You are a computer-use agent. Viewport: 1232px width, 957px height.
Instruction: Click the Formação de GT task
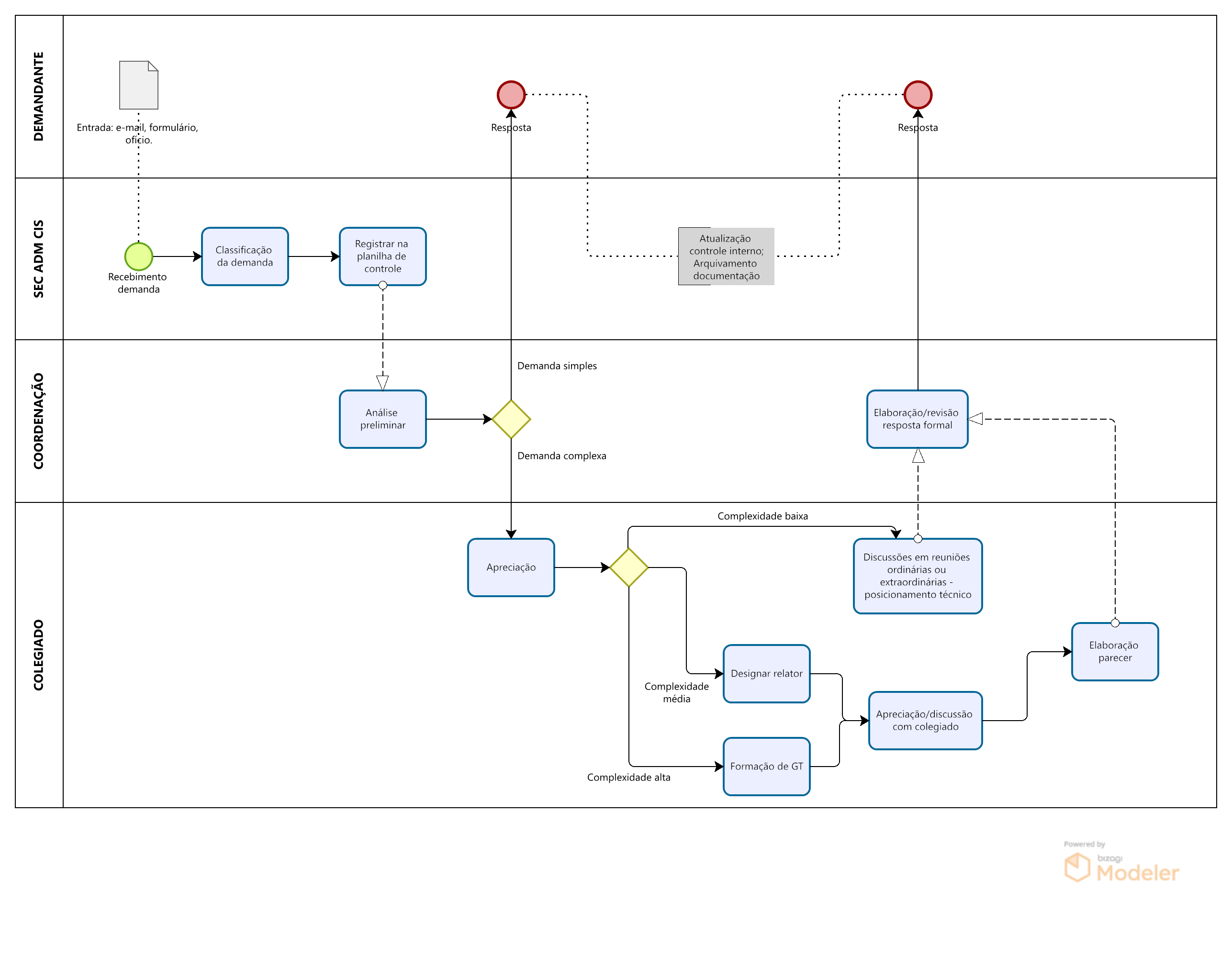[x=766, y=767]
